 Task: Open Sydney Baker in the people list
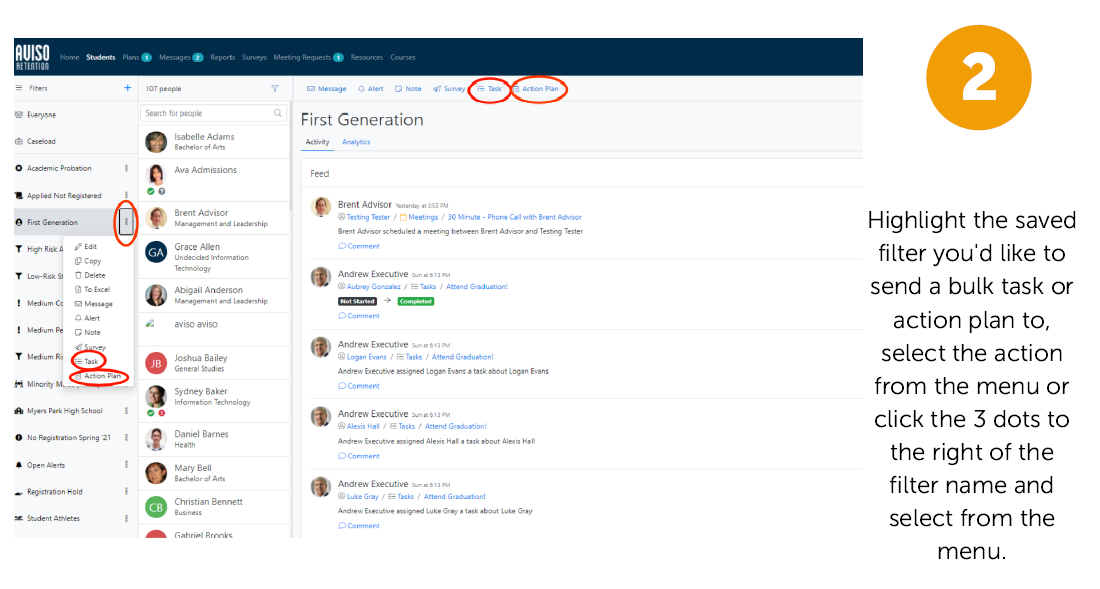coord(215,400)
